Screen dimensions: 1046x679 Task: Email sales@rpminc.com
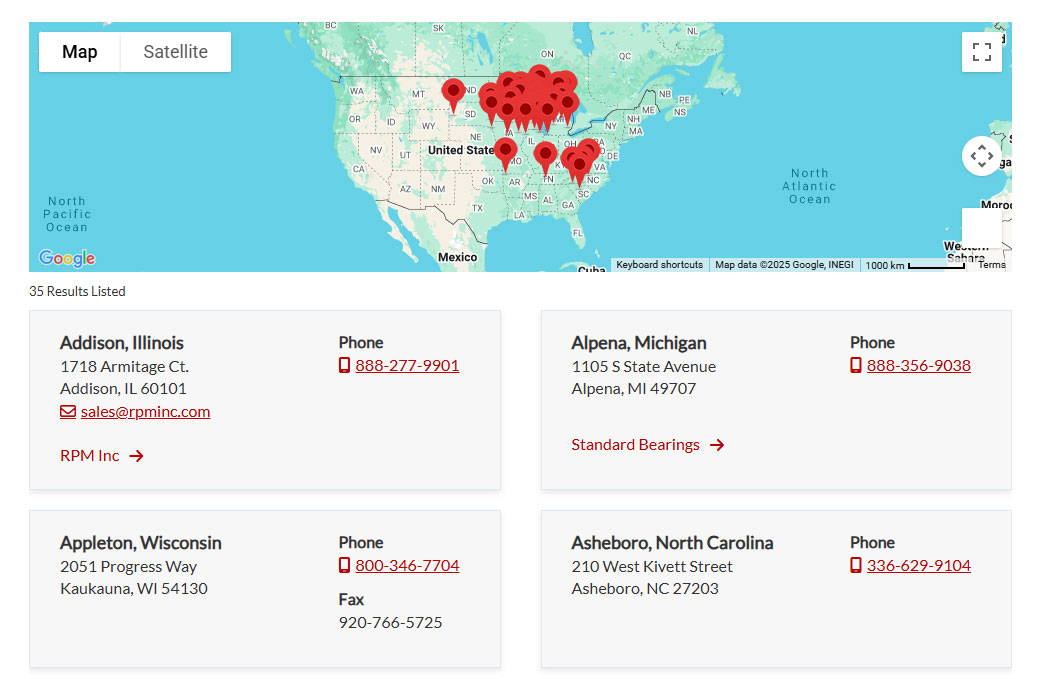coord(145,411)
